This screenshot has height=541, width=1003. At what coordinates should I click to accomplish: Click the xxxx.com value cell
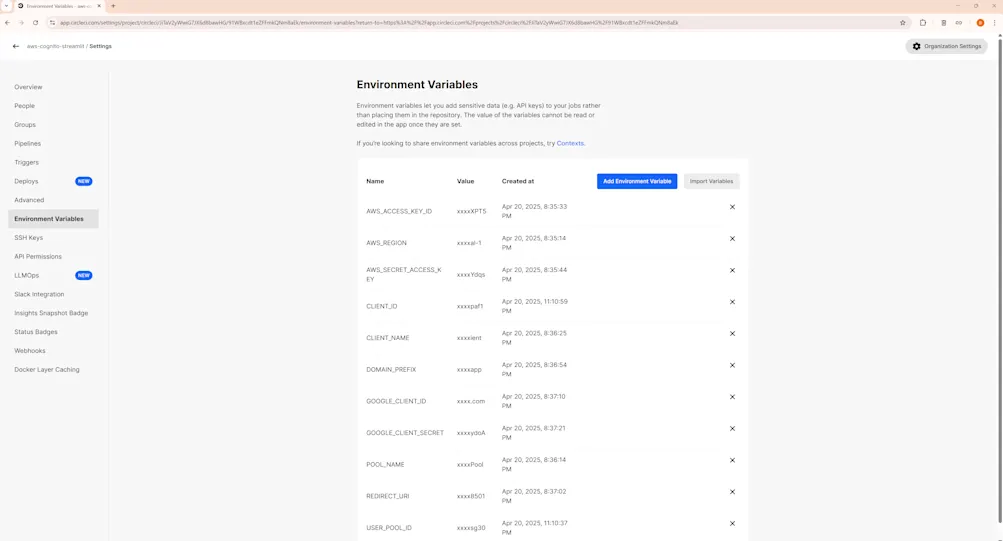point(471,402)
